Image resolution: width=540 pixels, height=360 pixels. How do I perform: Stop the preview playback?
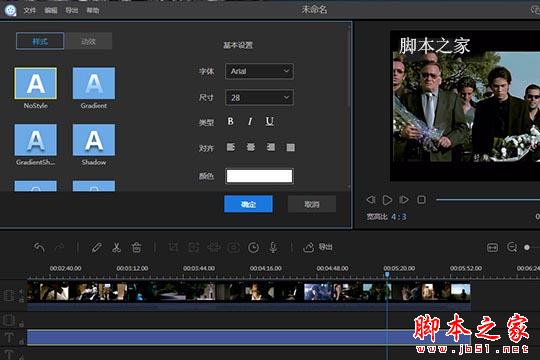tap(421, 200)
